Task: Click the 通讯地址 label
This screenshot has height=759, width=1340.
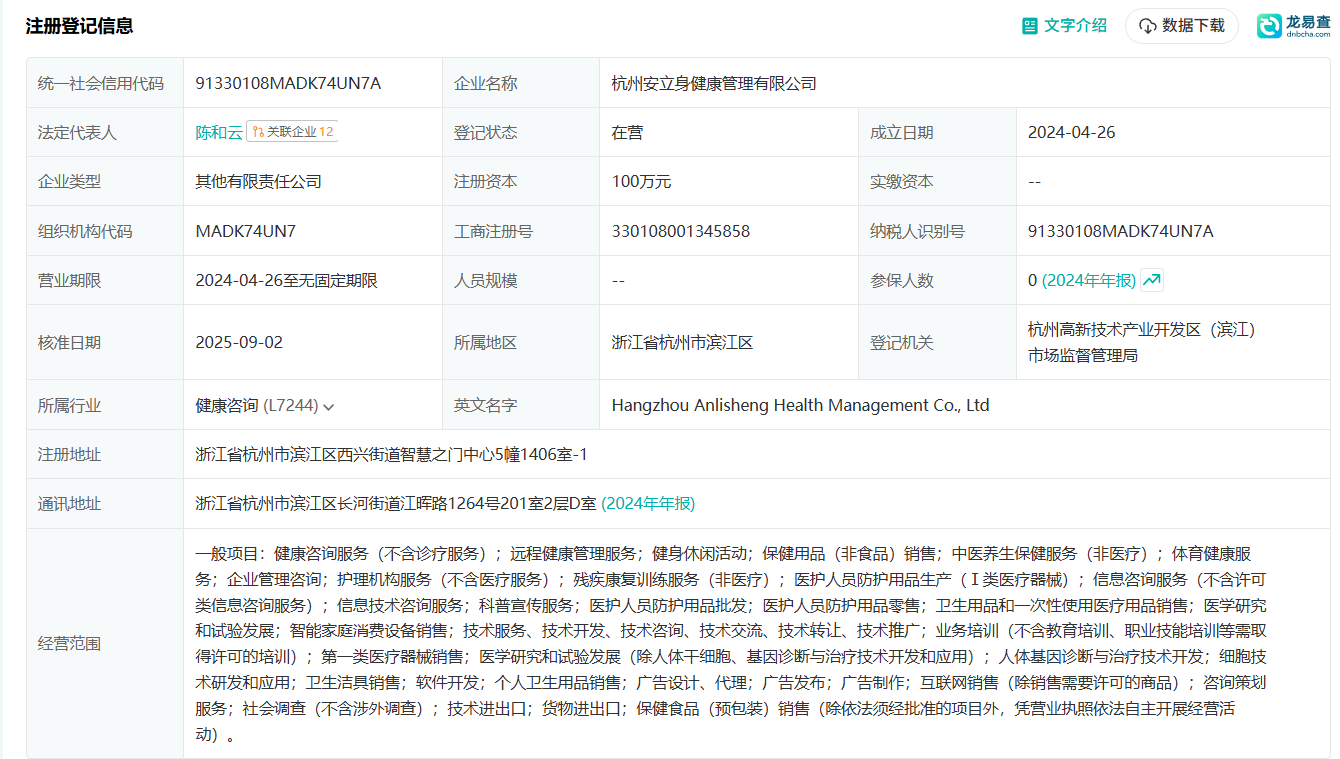Action: (x=69, y=504)
